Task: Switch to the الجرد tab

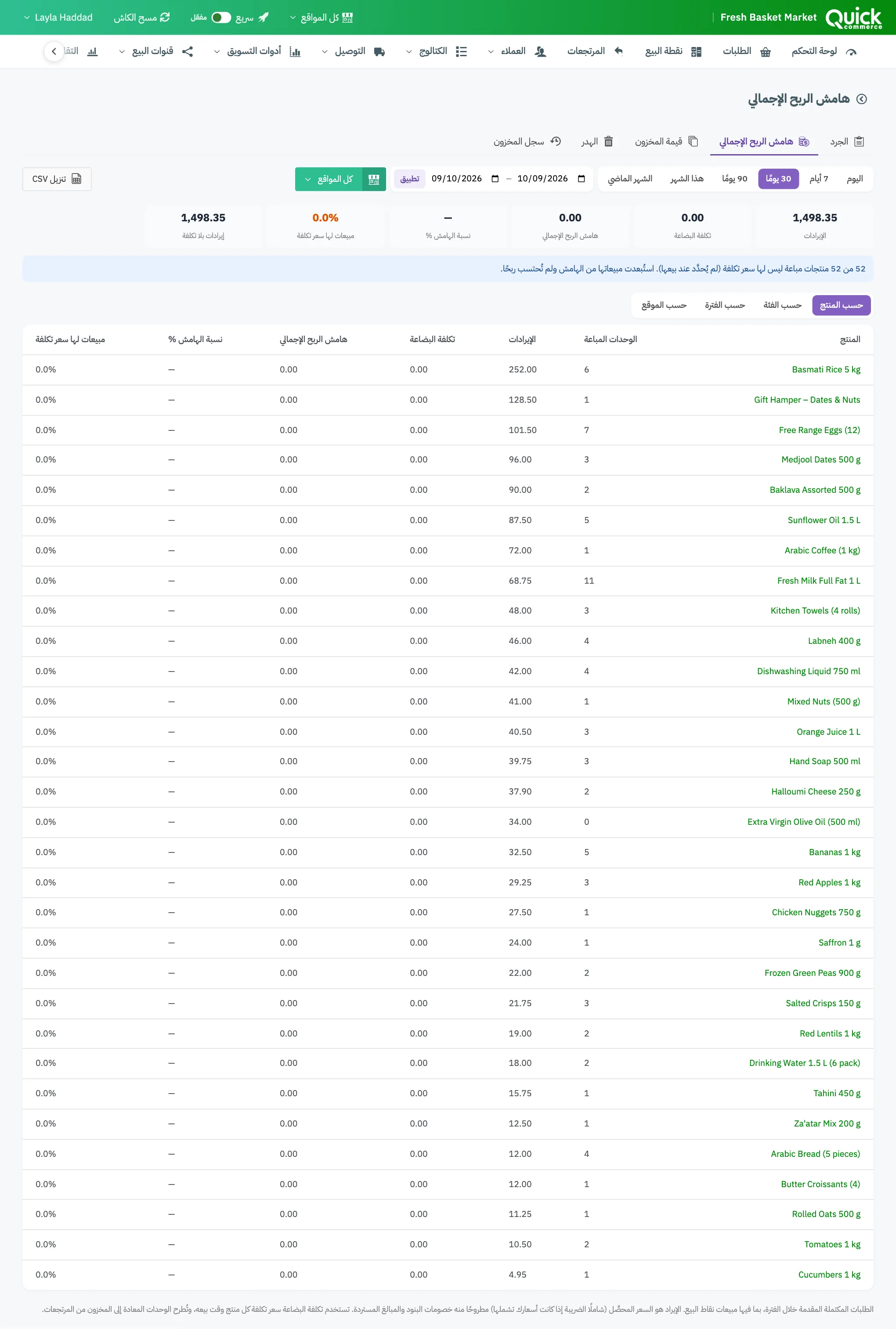Action: pyautogui.click(x=846, y=142)
